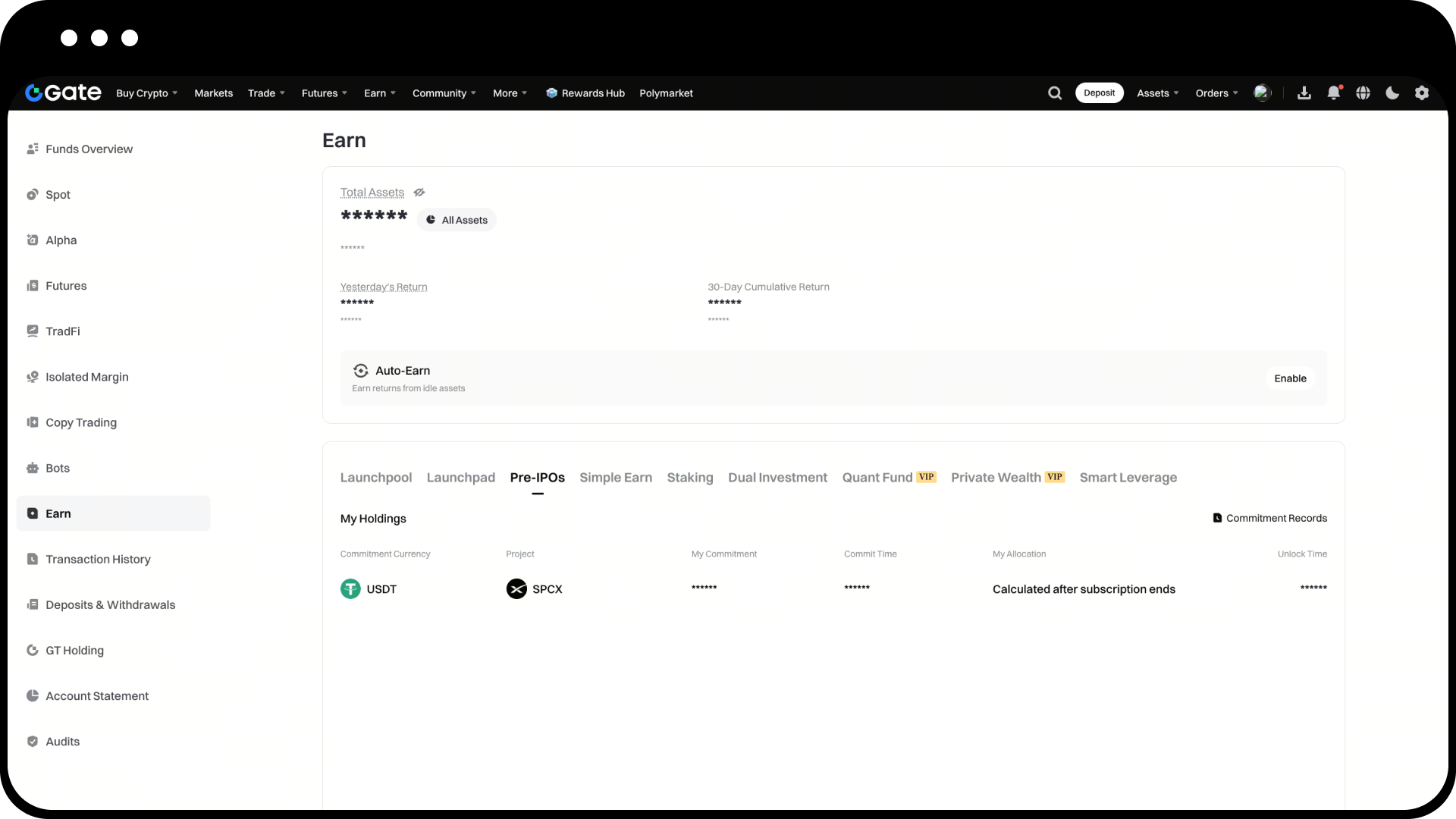Click the SPCX project icon
The image size is (1456, 819).
tap(516, 589)
